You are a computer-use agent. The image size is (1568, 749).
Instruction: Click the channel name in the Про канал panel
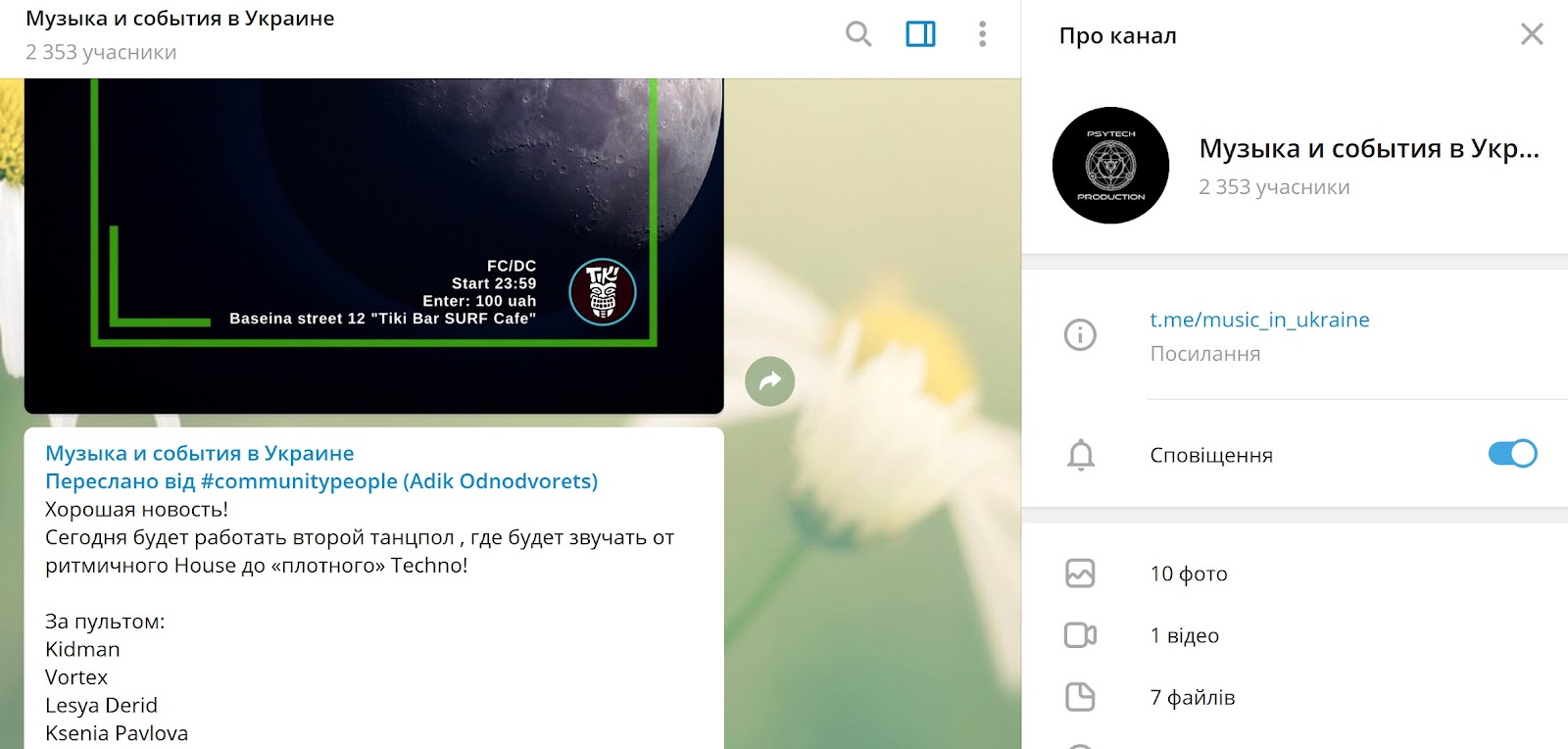pyautogui.click(x=1369, y=148)
